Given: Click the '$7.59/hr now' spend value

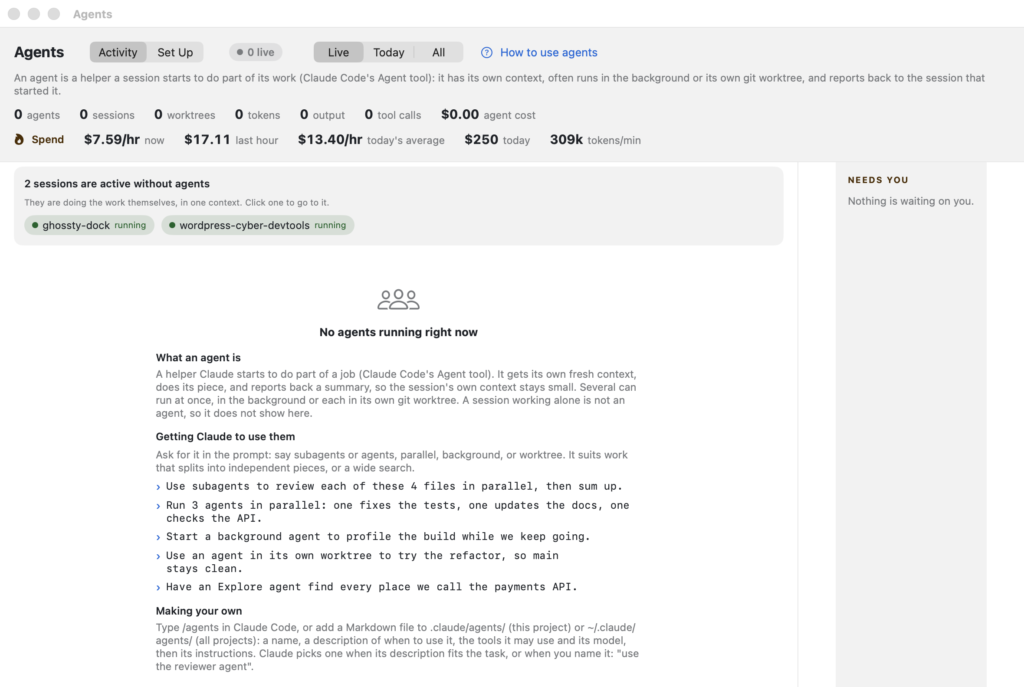Looking at the screenshot, I should tap(124, 140).
